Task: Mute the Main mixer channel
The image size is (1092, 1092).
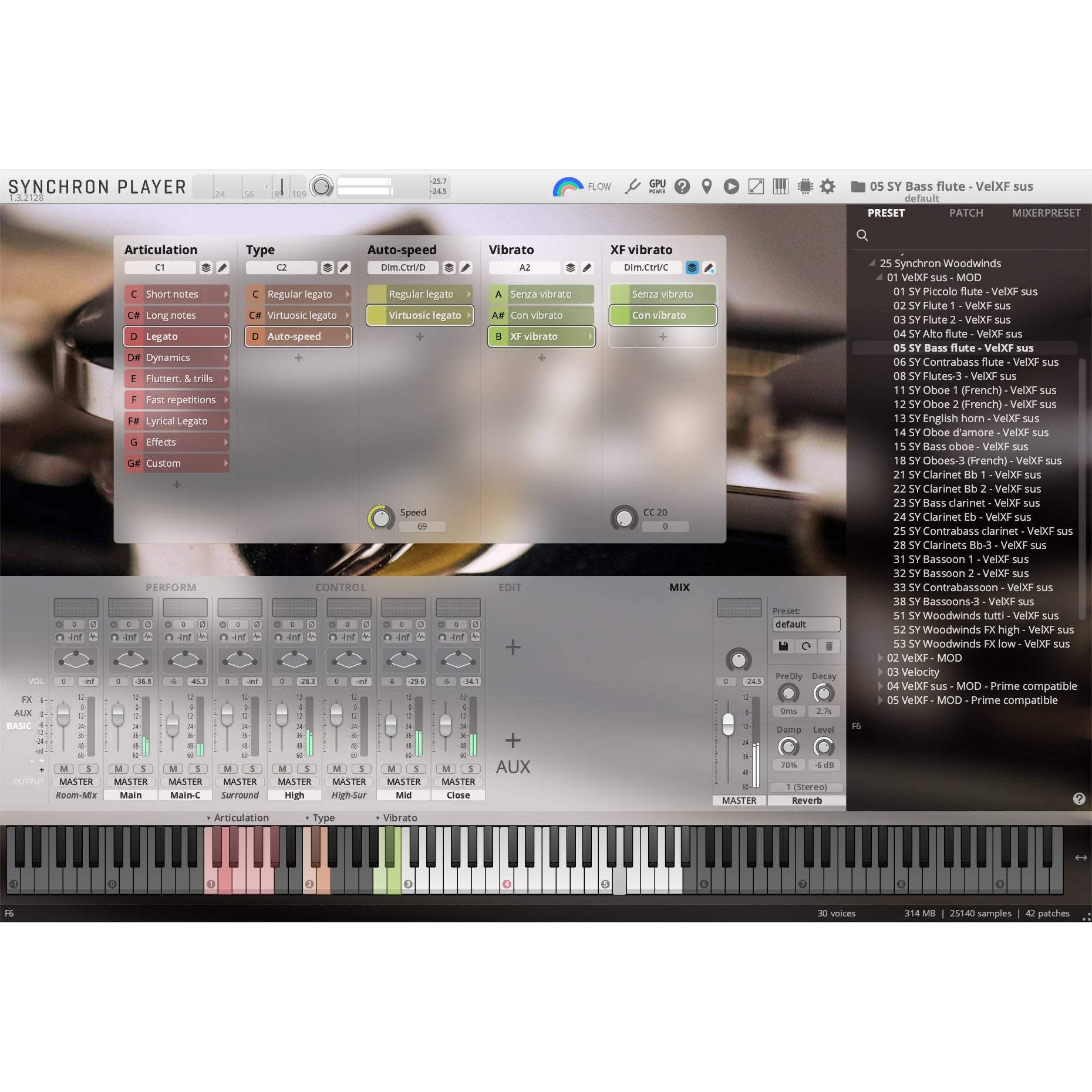Action: point(119,769)
